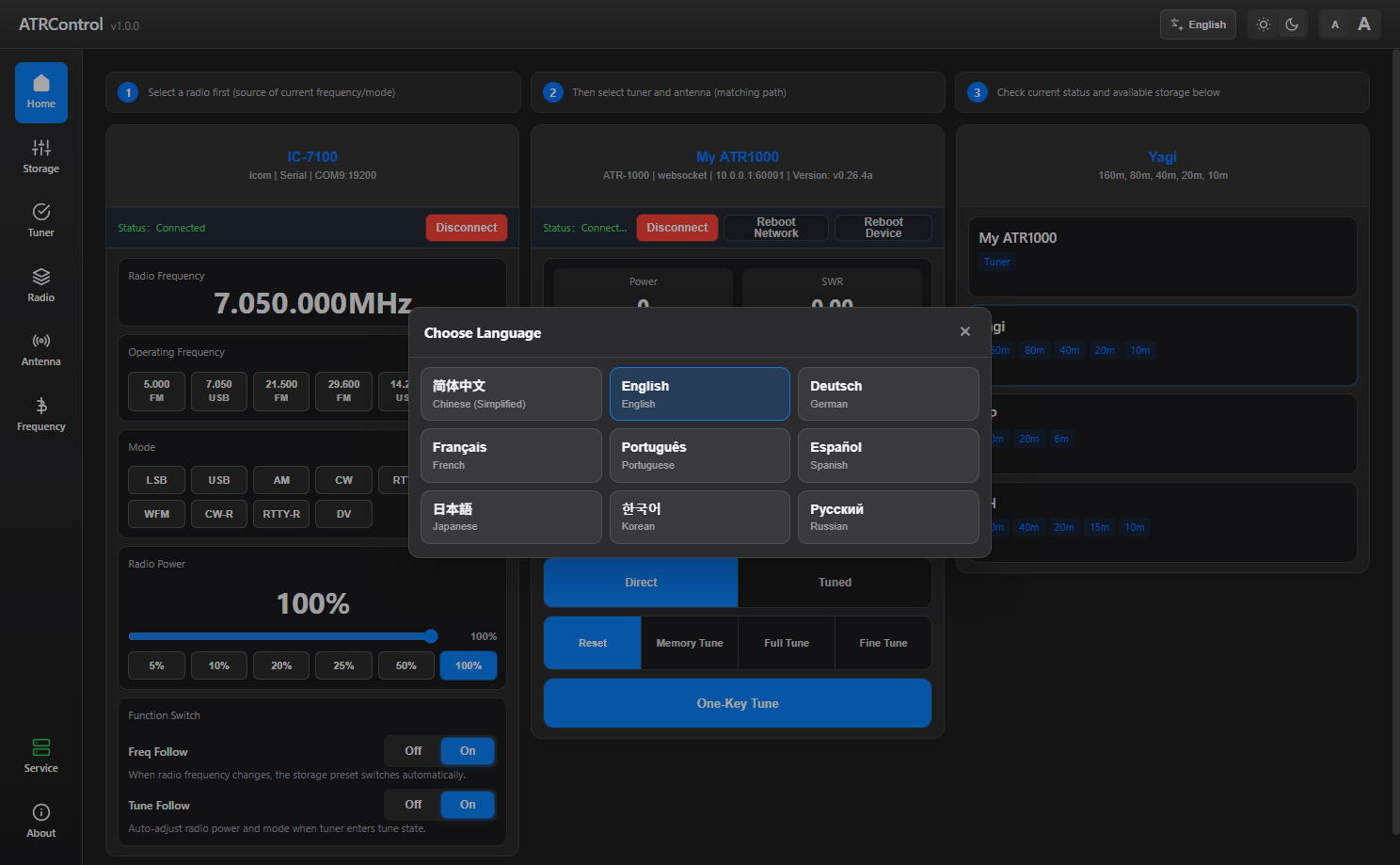Screen dimensions: 1400x865
Task: Select the larger font size A
Action: 1364,24
